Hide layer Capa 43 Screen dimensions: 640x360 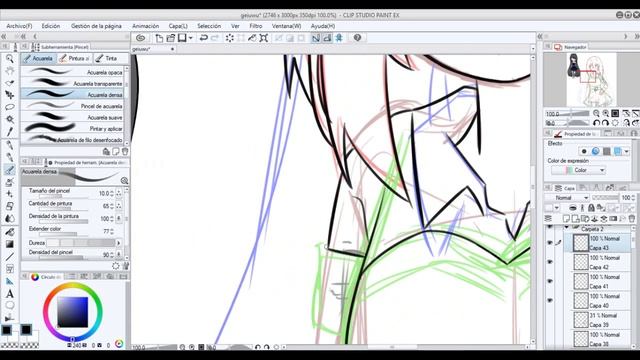(550, 242)
